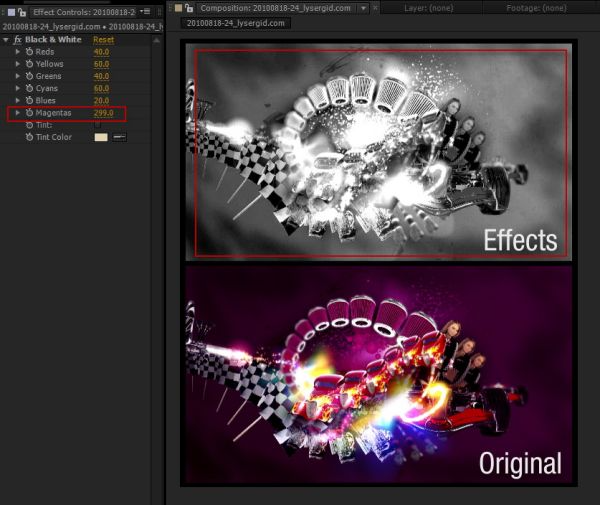Toggle the Effect Controls panel lock icon
The image size is (600, 505).
[x=22, y=12]
